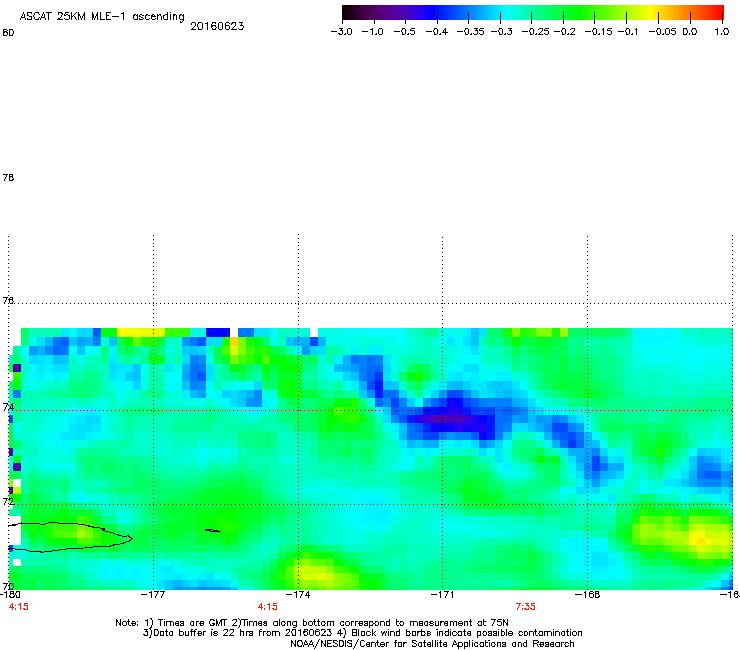
Task: Select the longitude label -168
Action: 588,595
